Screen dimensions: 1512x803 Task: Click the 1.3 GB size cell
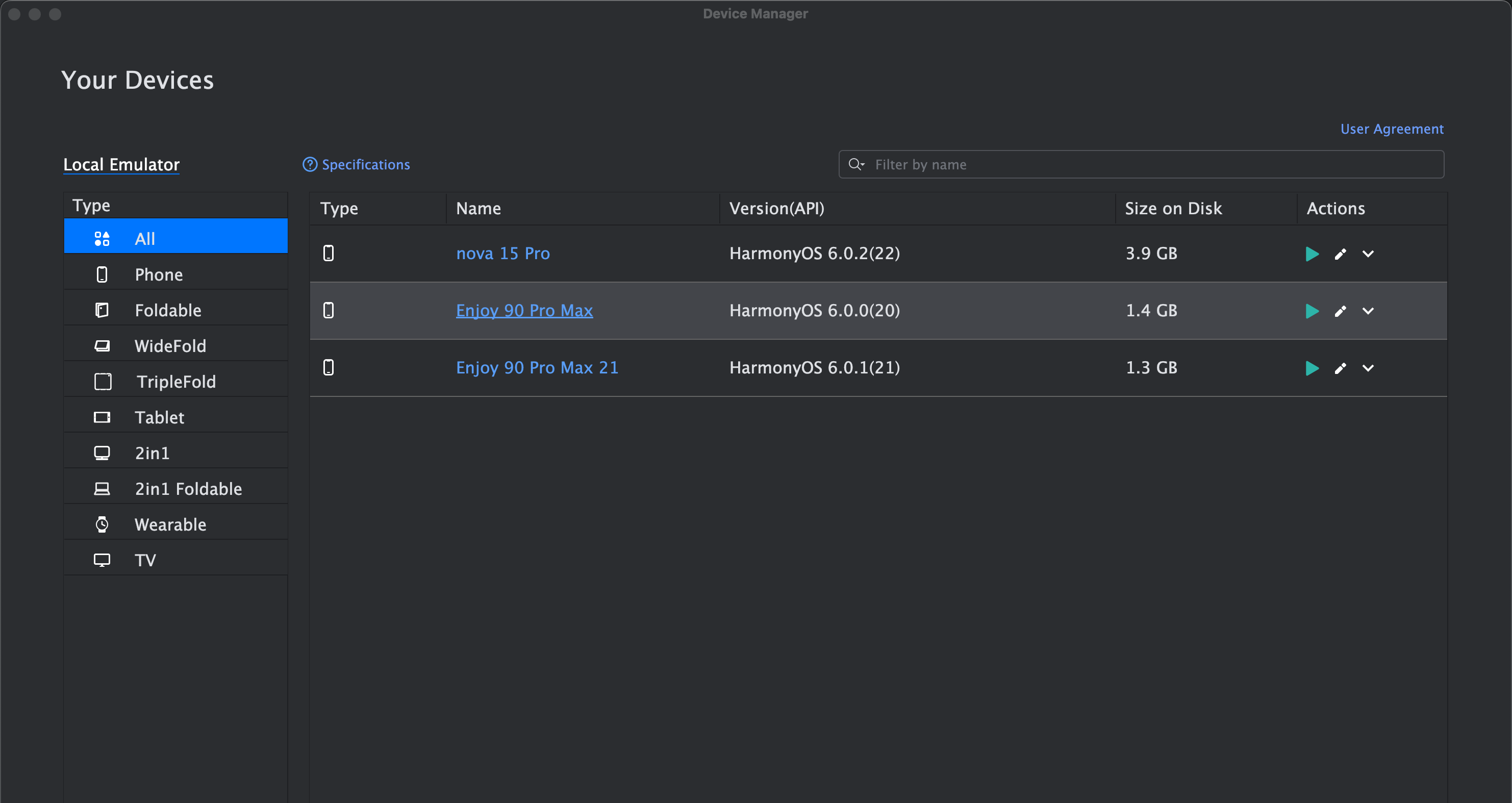[x=1151, y=367]
